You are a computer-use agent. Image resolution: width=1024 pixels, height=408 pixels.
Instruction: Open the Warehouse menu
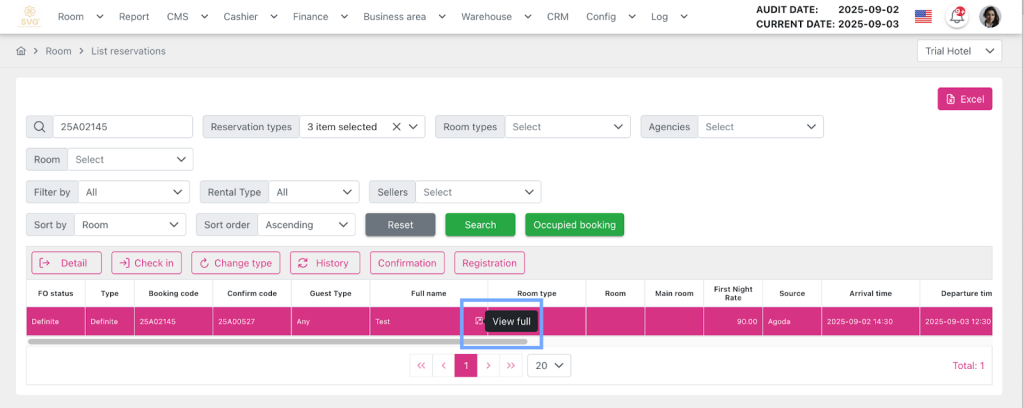coord(492,17)
